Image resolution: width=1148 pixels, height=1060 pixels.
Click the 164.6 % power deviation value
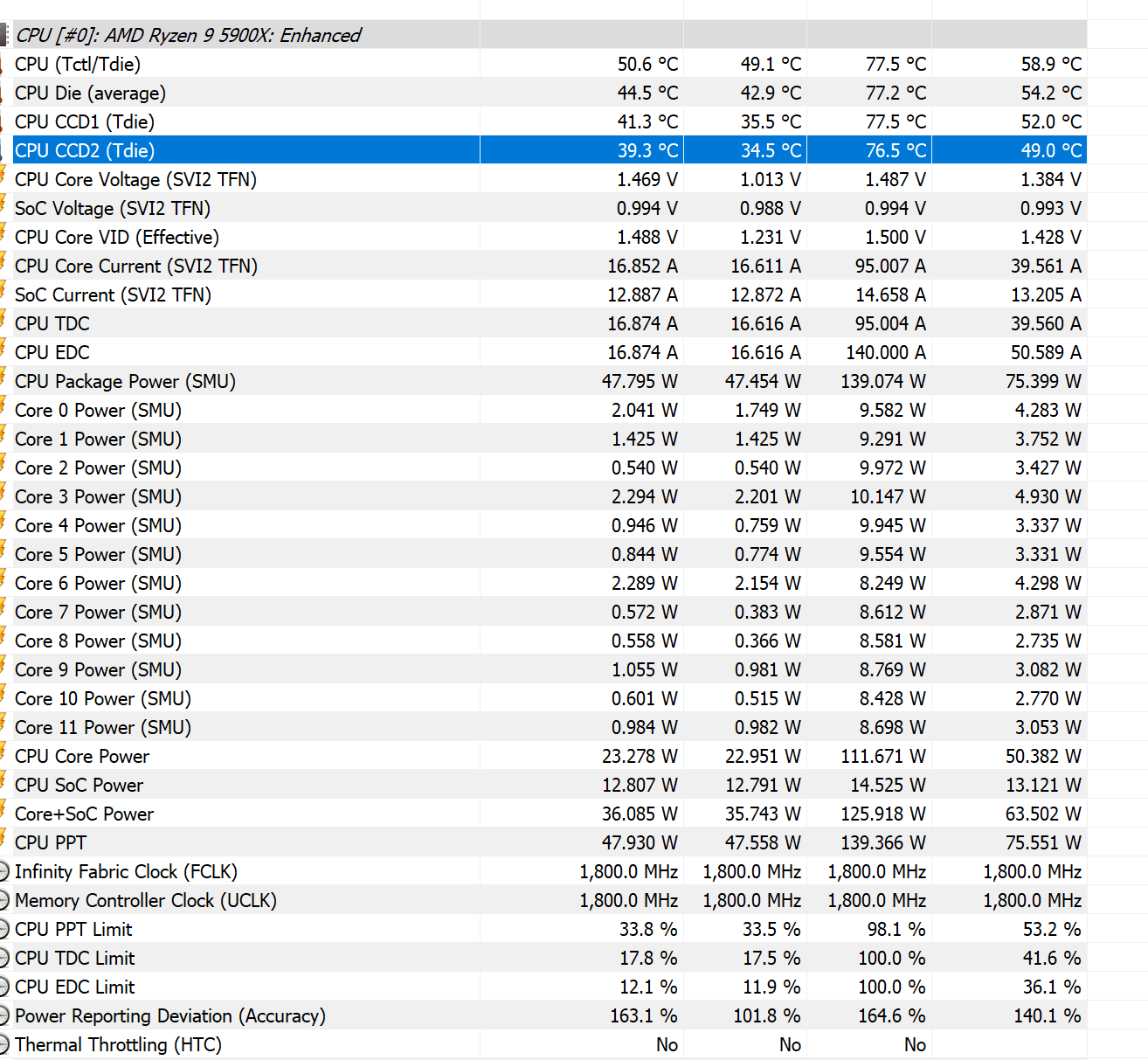click(892, 1015)
